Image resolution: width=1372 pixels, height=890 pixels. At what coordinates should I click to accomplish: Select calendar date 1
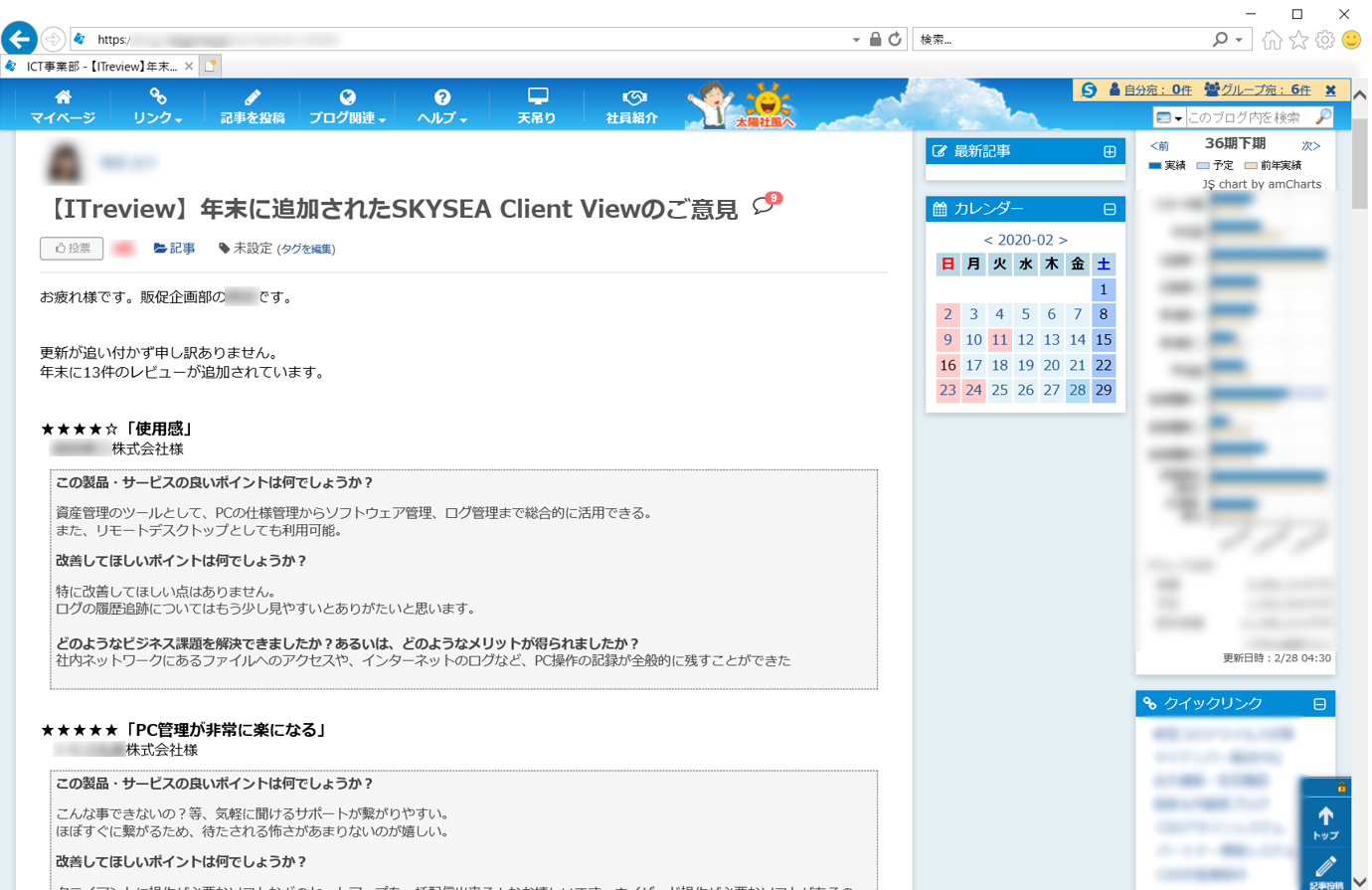tap(1103, 289)
